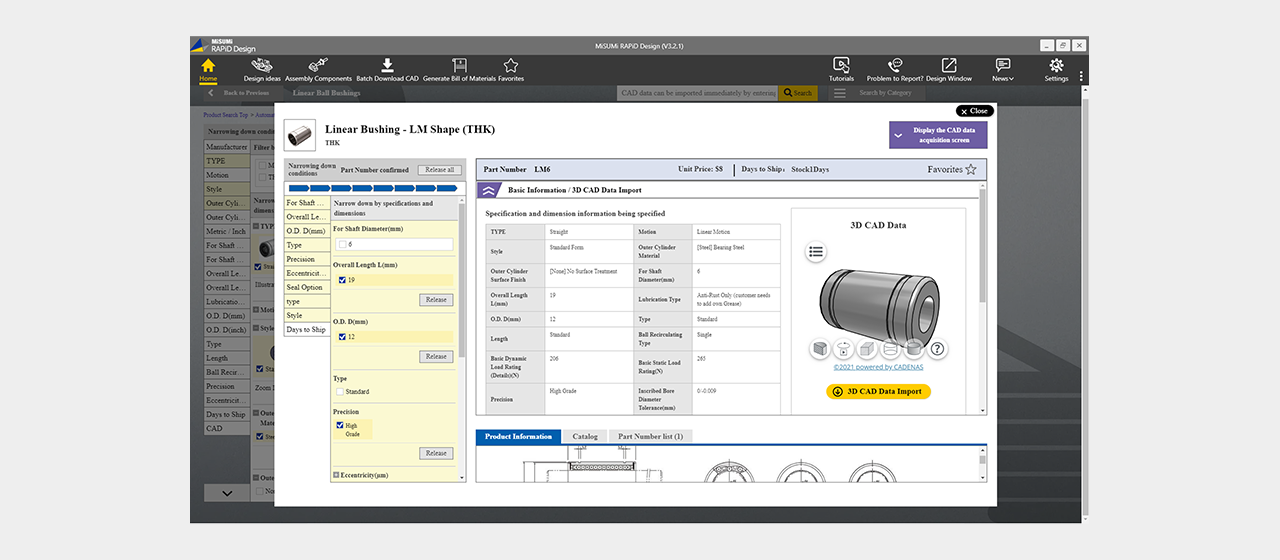
Task: Uncheck the Overall Length 19 checkbox
Action: point(342,280)
